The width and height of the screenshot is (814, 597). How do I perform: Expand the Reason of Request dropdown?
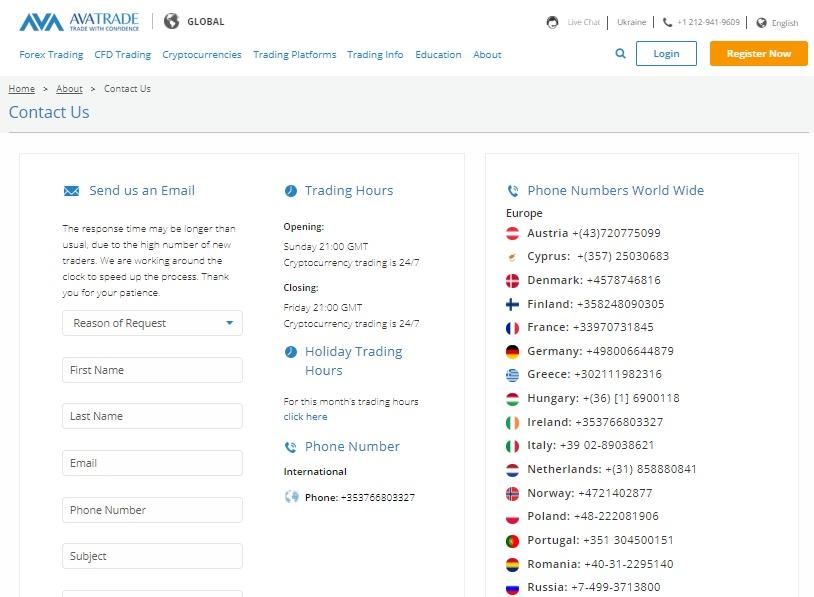(x=152, y=323)
